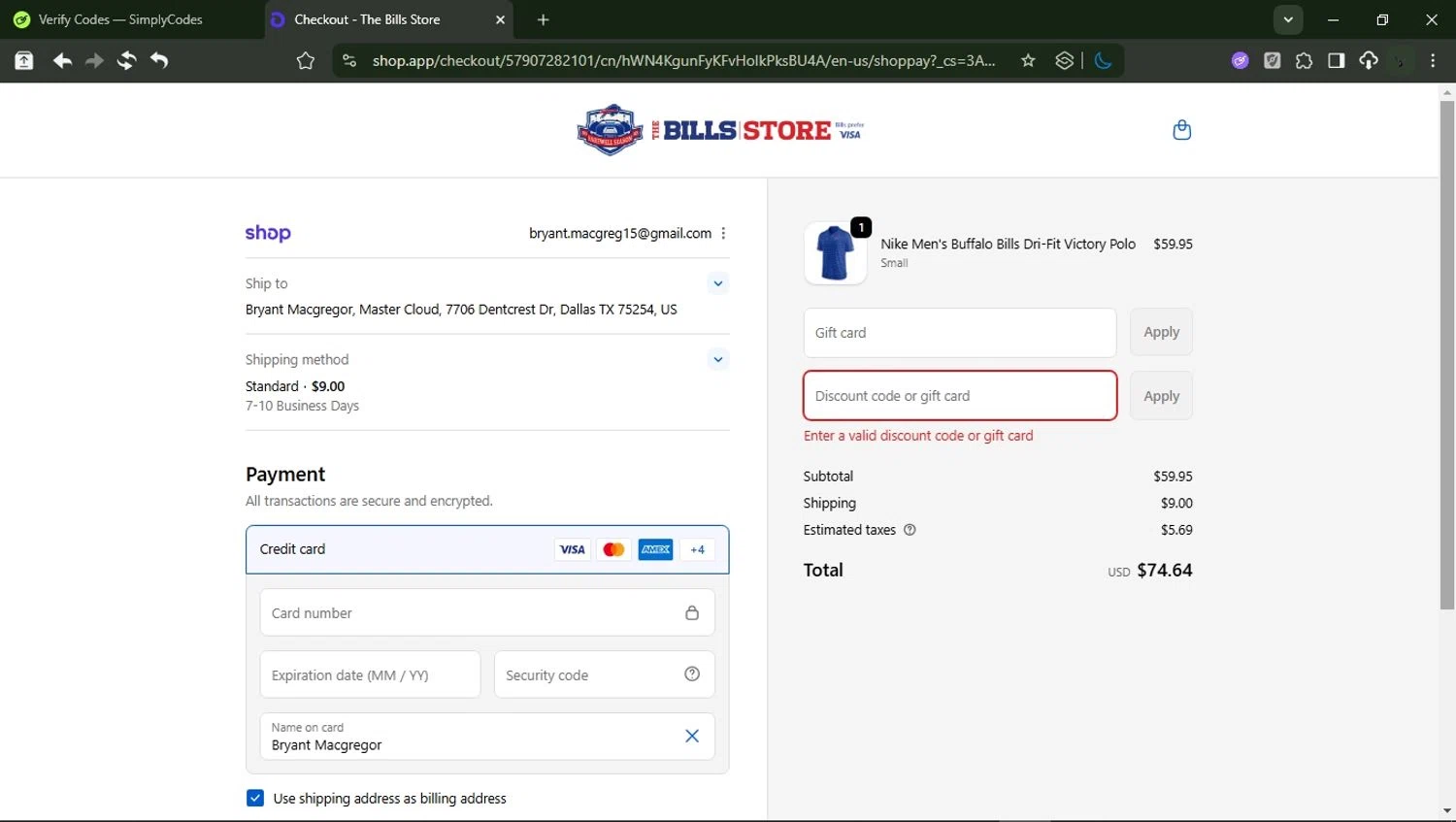Open the shopping bag cart icon
Screen dimensions: 1456x822
(1181, 129)
